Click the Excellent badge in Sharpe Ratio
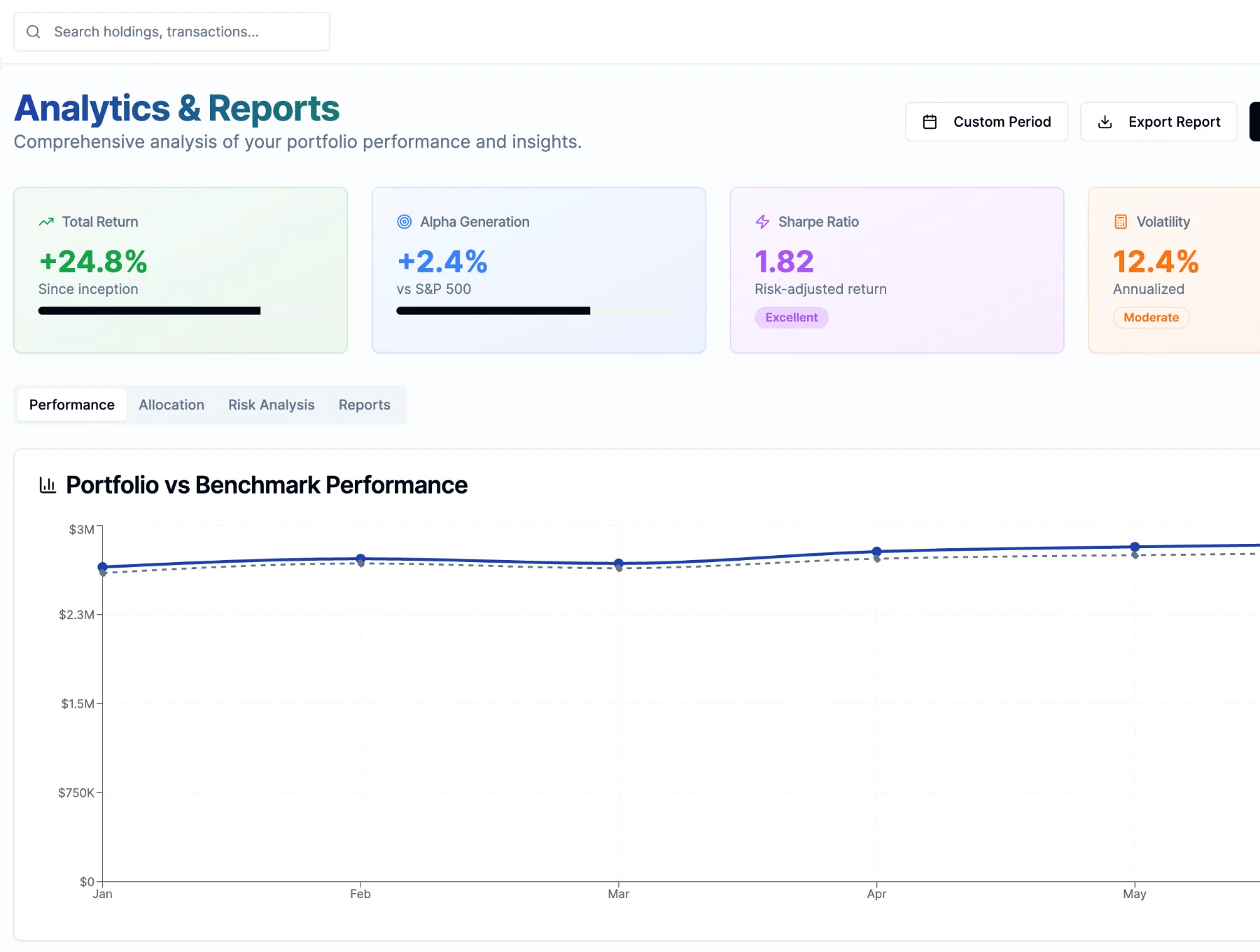 click(792, 318)
